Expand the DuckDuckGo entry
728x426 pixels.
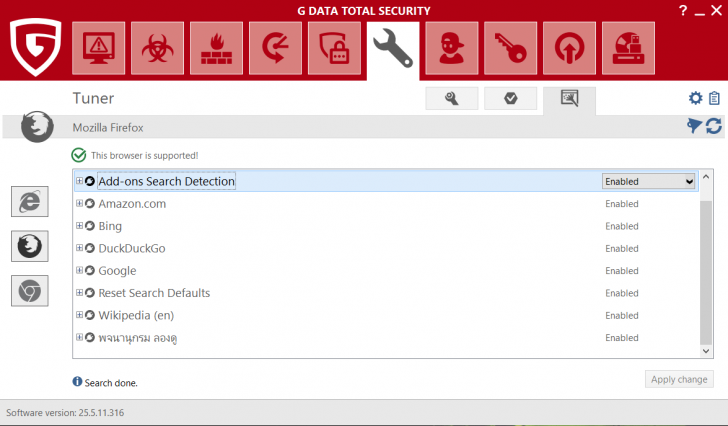point(79,247)
